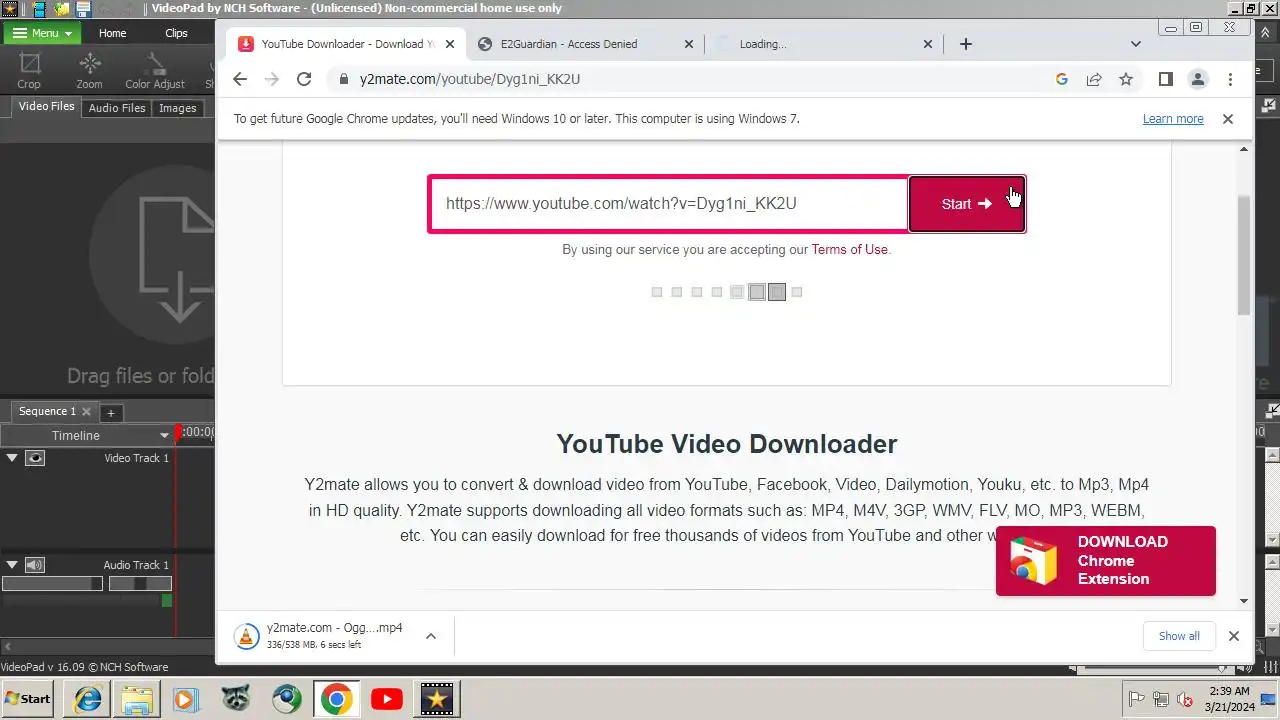Open Windows Media Player from the taskbar
1280x720 pixels.
(186, 699)
